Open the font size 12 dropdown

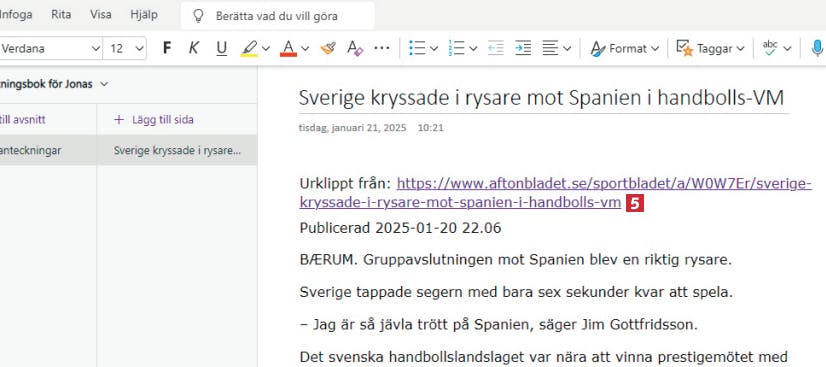[125, 48]
